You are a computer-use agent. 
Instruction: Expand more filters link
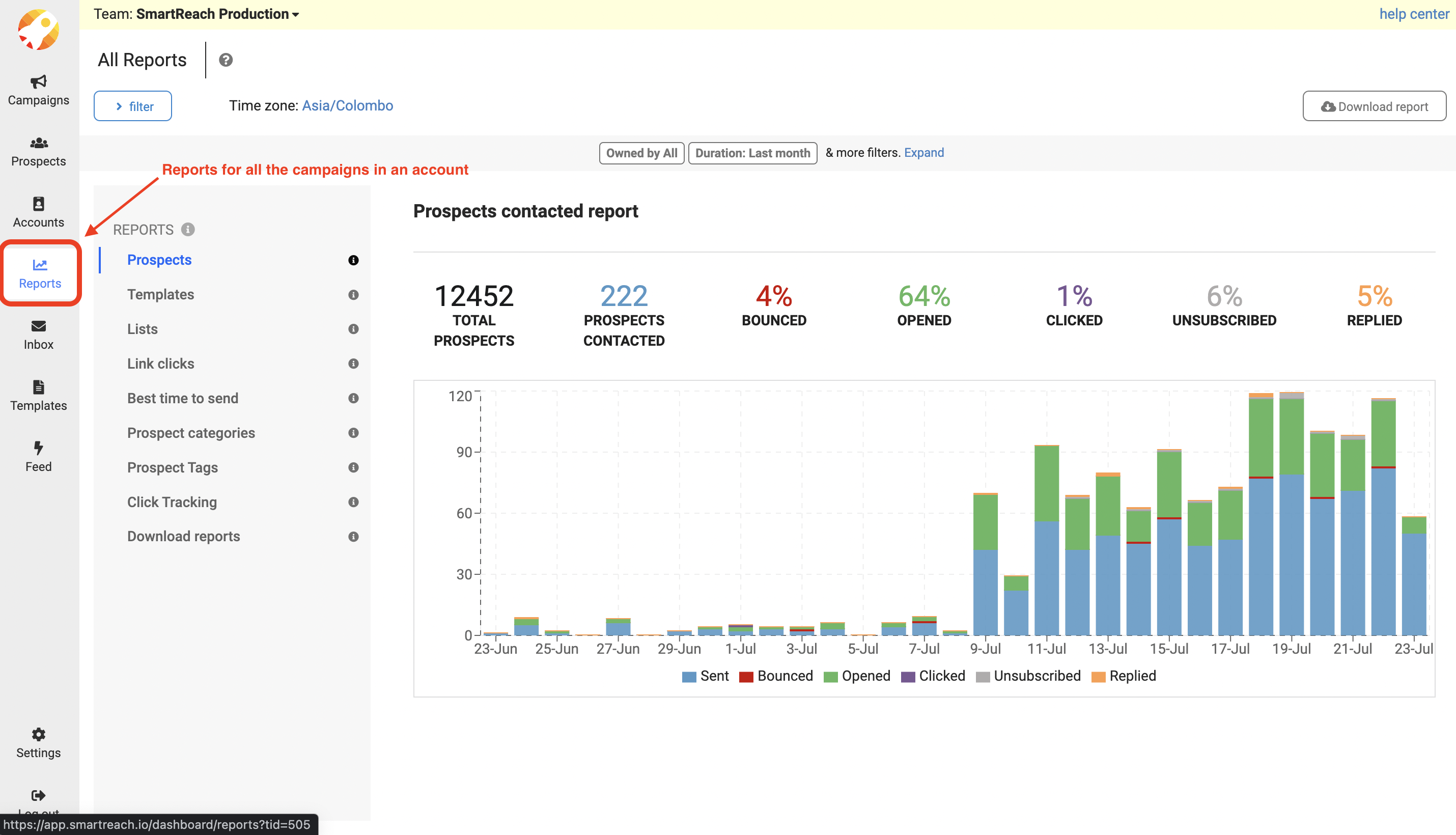(x=924, y=153)
